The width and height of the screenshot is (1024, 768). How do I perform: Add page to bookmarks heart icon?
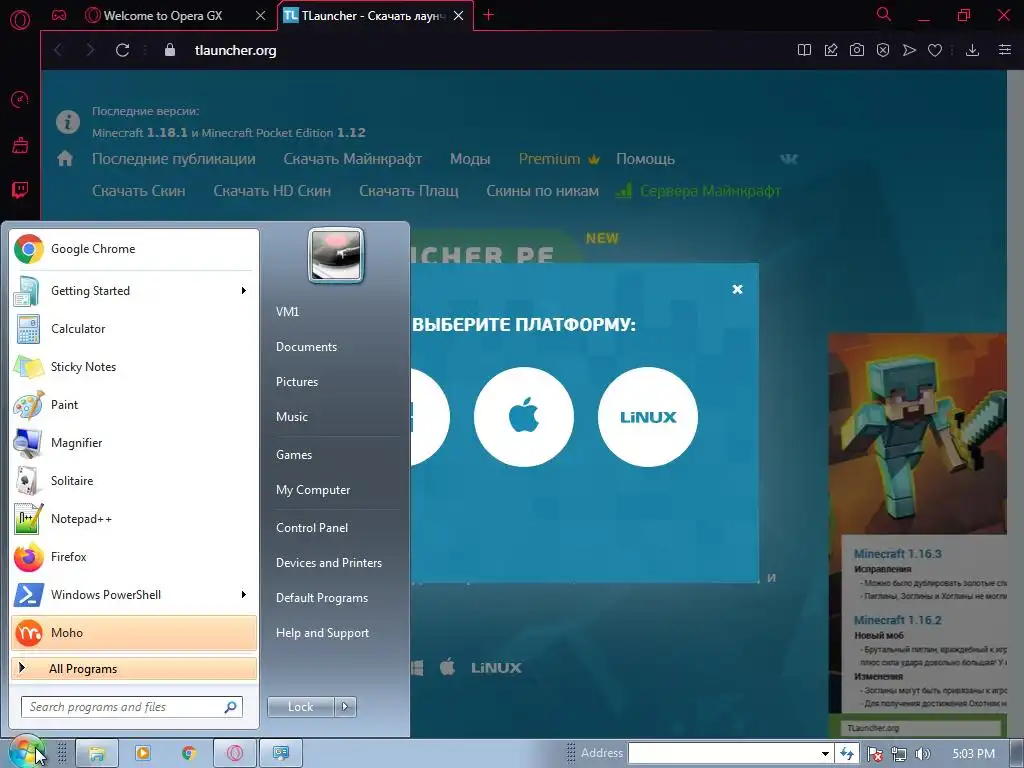click(935, 50)
